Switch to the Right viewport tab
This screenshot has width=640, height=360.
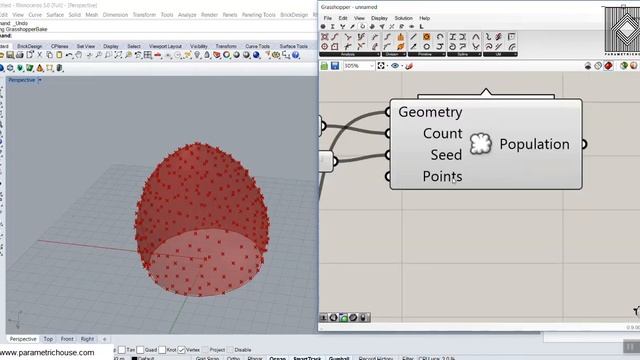[87, 339]
